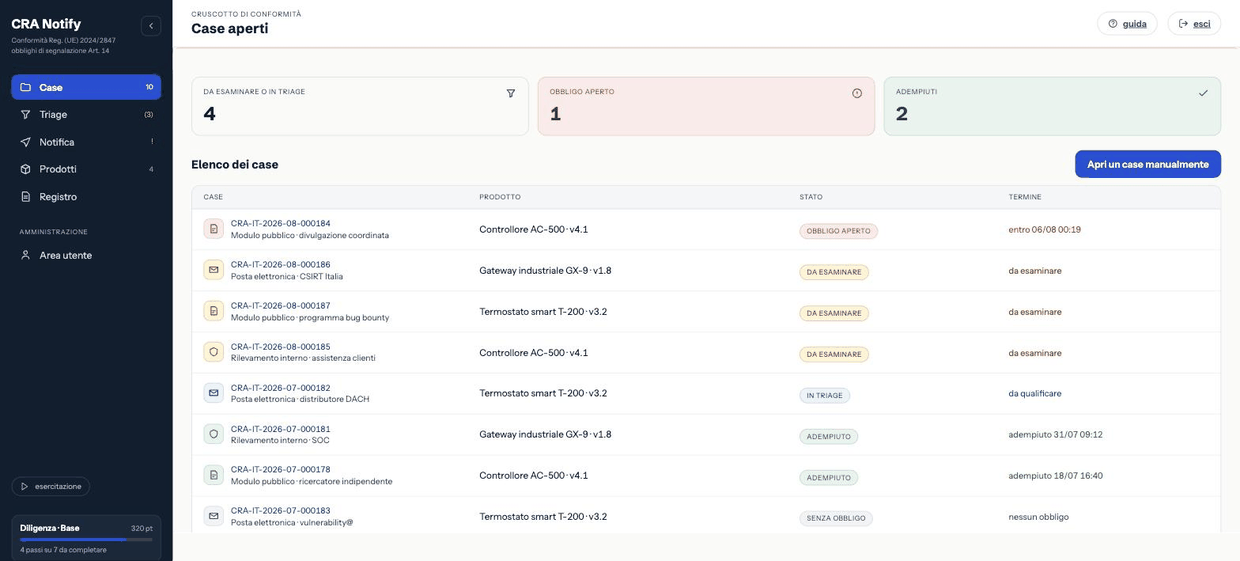
Task: Click the funnel icon beside Triage
Action: tap(26, 115)
